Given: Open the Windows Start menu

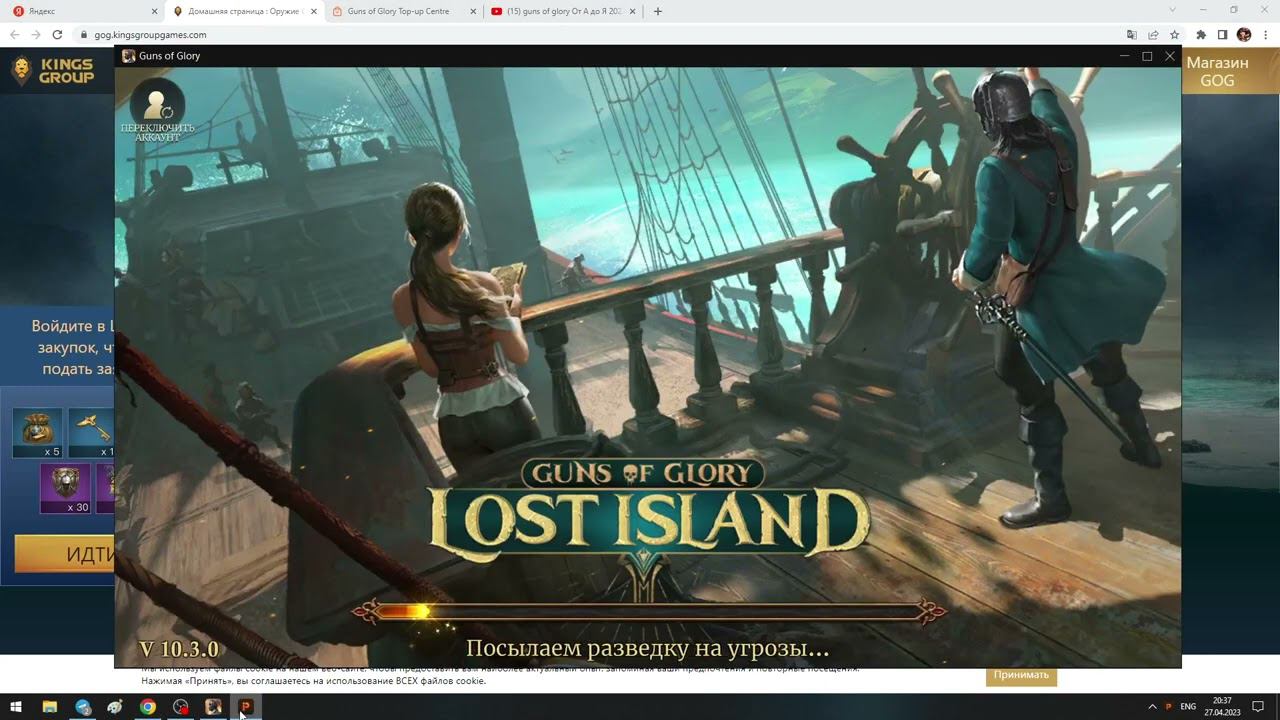Looking at the screenshot, I should [16, 706].
